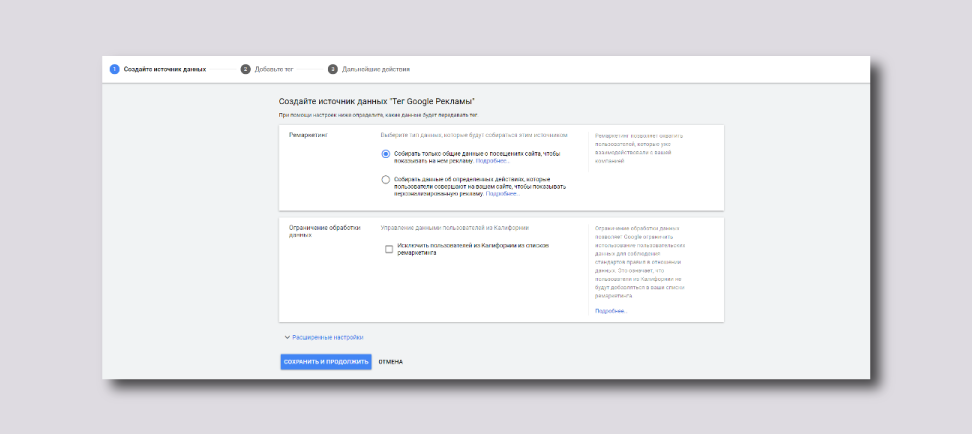Select radio: collect data about specific user actions

386,180
